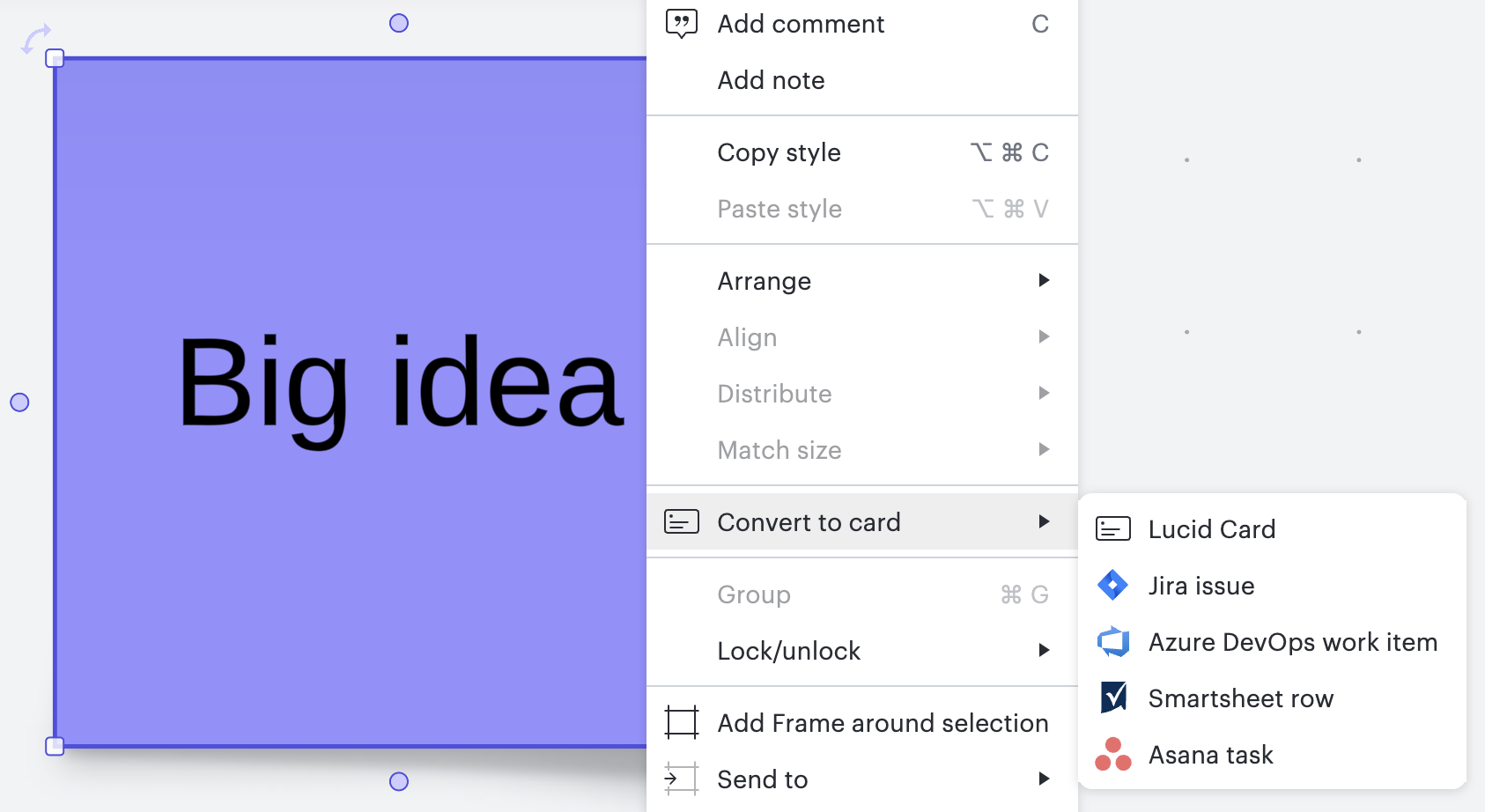Open the Lock/unlock submenu

click(x=1044, y=650)
